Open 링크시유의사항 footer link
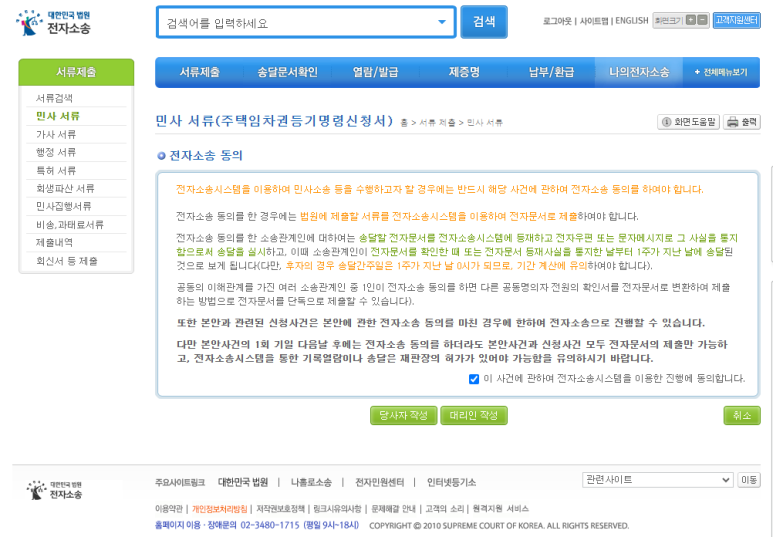Screen dimensions: 773x537 click(337, 509)
